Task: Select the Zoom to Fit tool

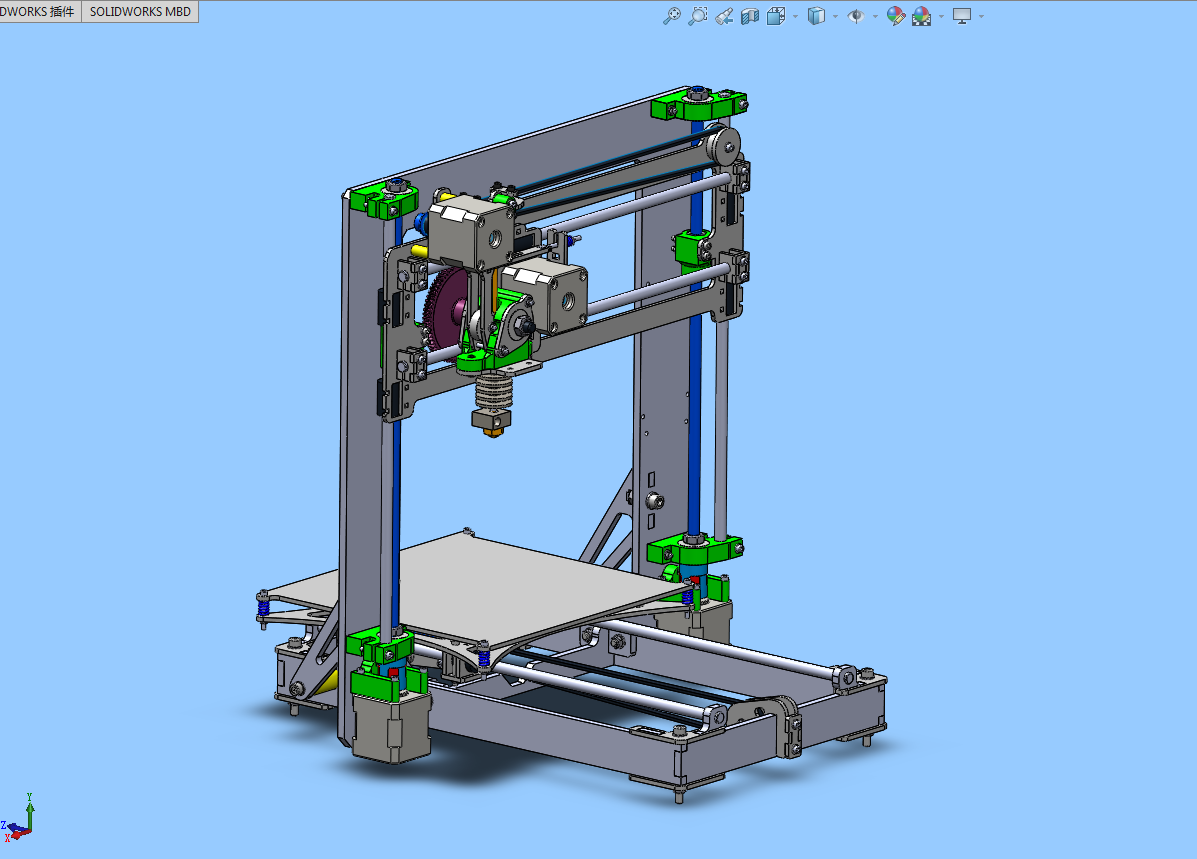Action: pyautogui.click(x=671, y=16)
